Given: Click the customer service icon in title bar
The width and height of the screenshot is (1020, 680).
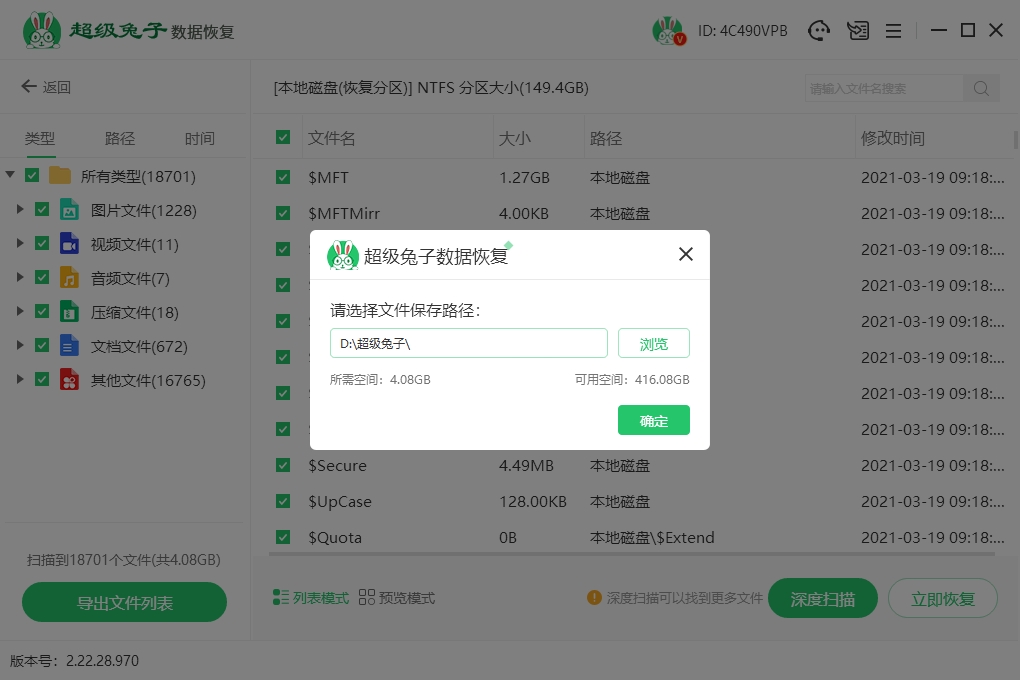Looking at the screenshot, I should pos(820,31).
